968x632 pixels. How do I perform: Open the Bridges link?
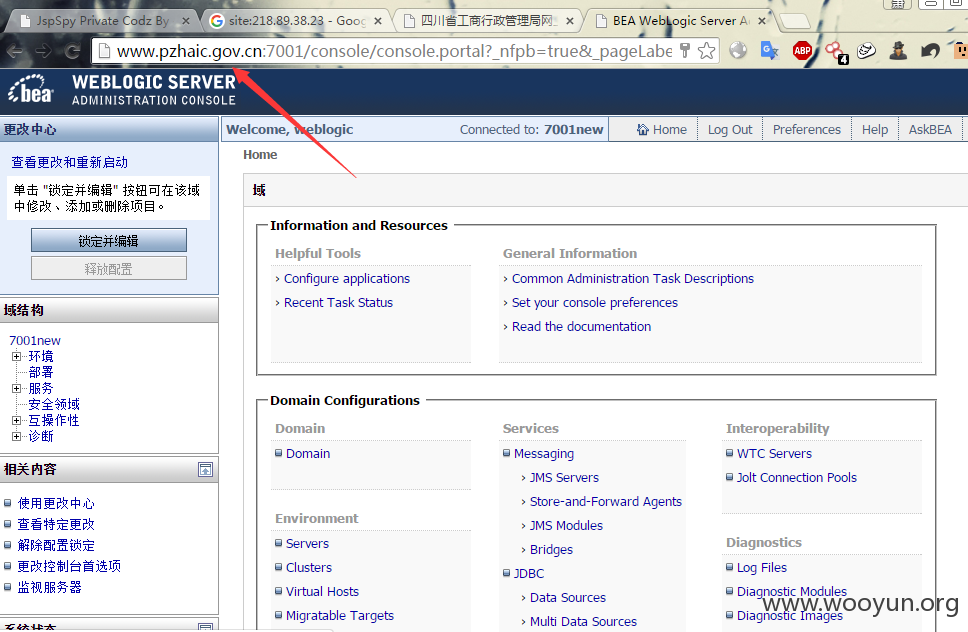pyautogui.click(x=551, y=550)
